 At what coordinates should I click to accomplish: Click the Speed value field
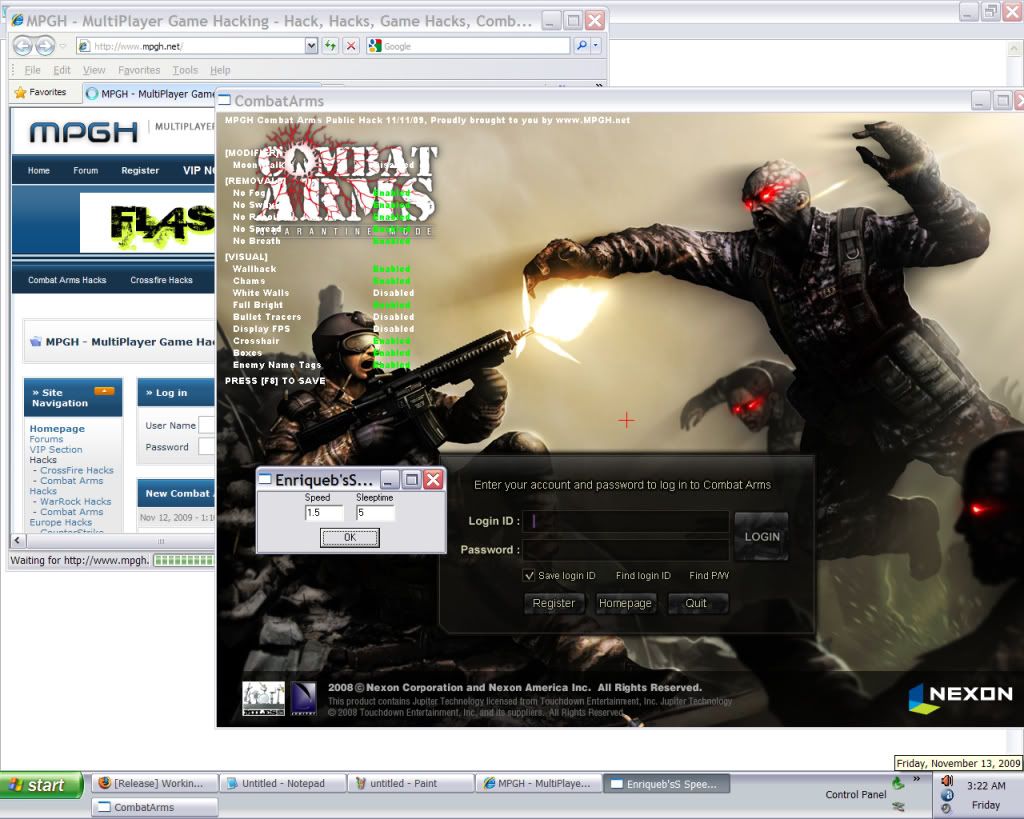tap(323, 513)
